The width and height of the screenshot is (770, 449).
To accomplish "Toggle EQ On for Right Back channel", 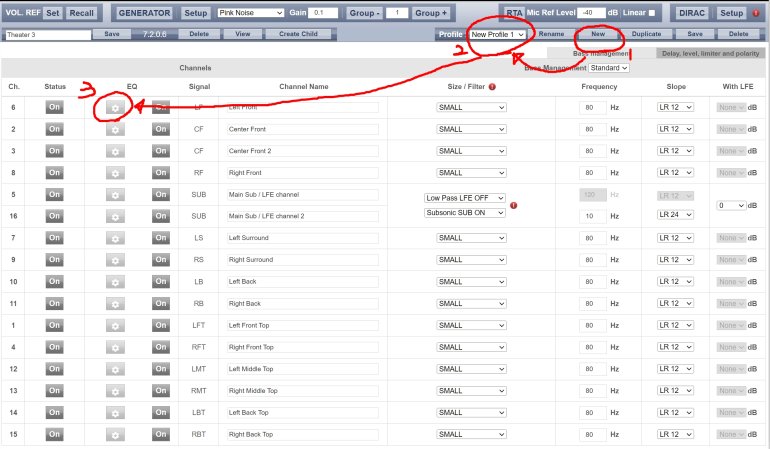I will coord(161,303).
